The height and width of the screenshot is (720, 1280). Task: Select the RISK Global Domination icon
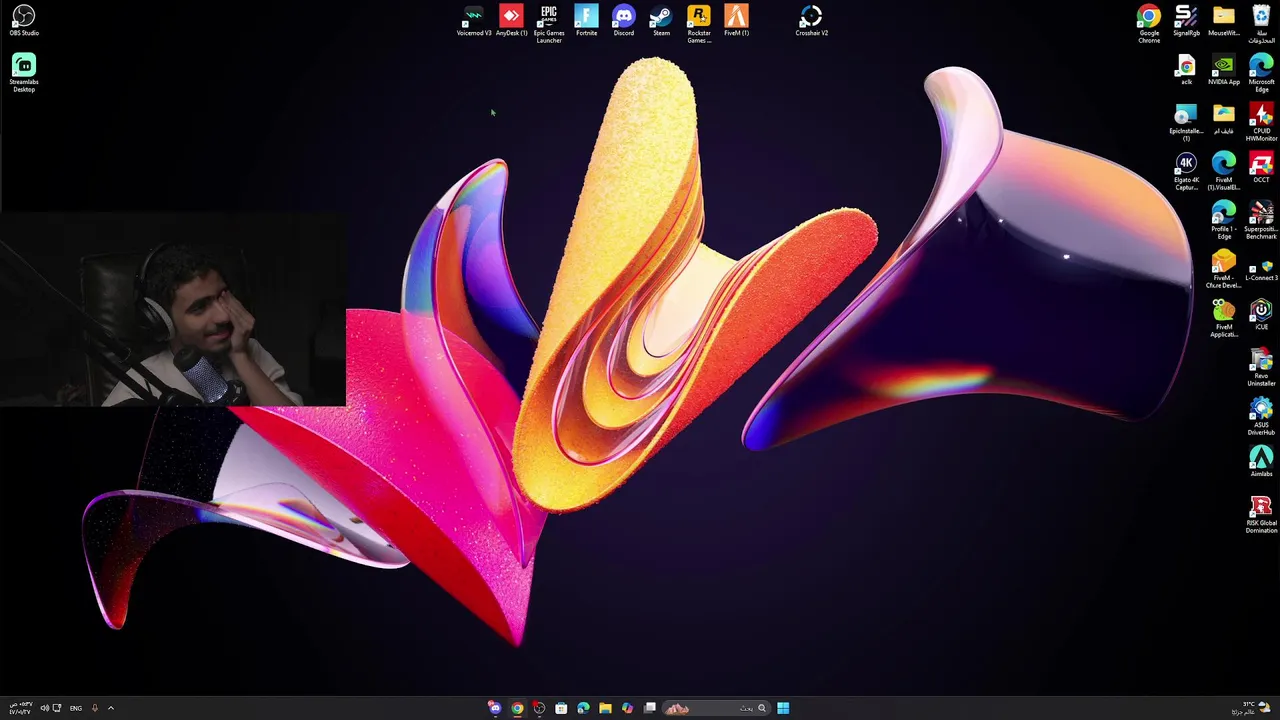click(x=1261, y=514)
